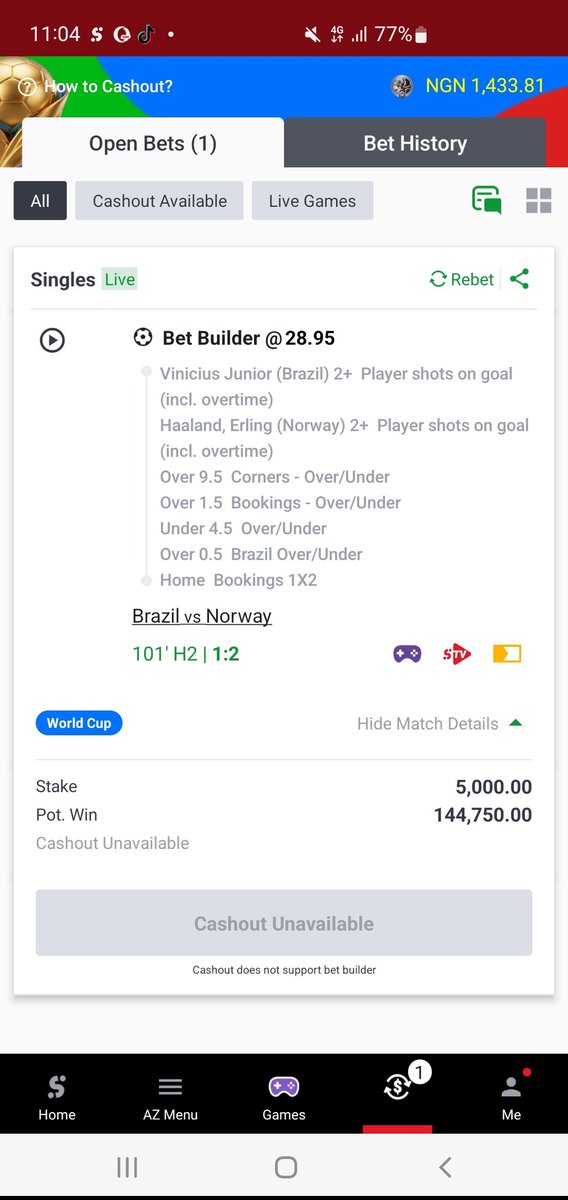
Task: Filter bets by Live Games
Action: tap(312, 201)
